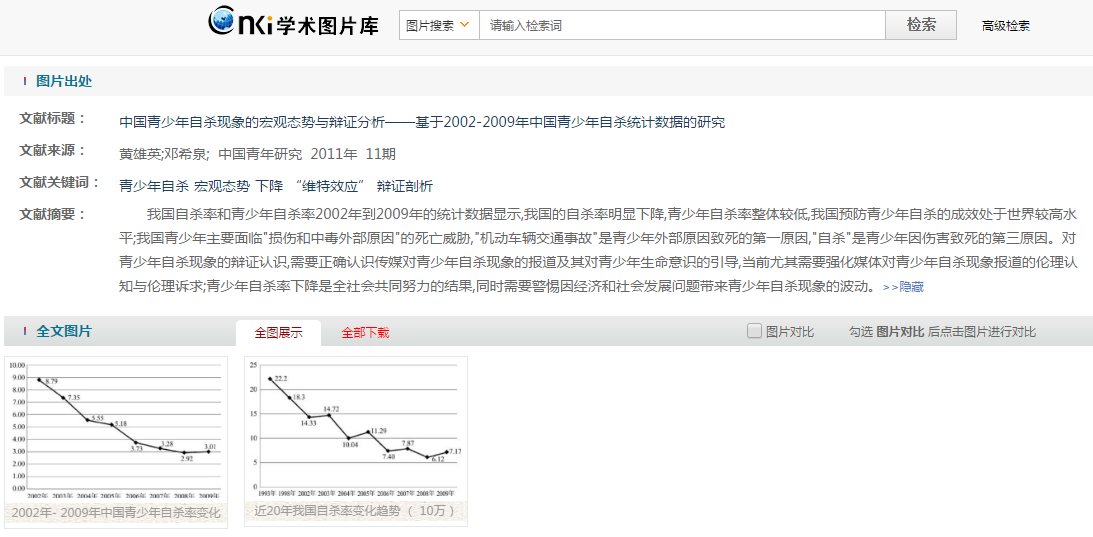Collapse abstract with the >>隐藏 link

point(903,287)
